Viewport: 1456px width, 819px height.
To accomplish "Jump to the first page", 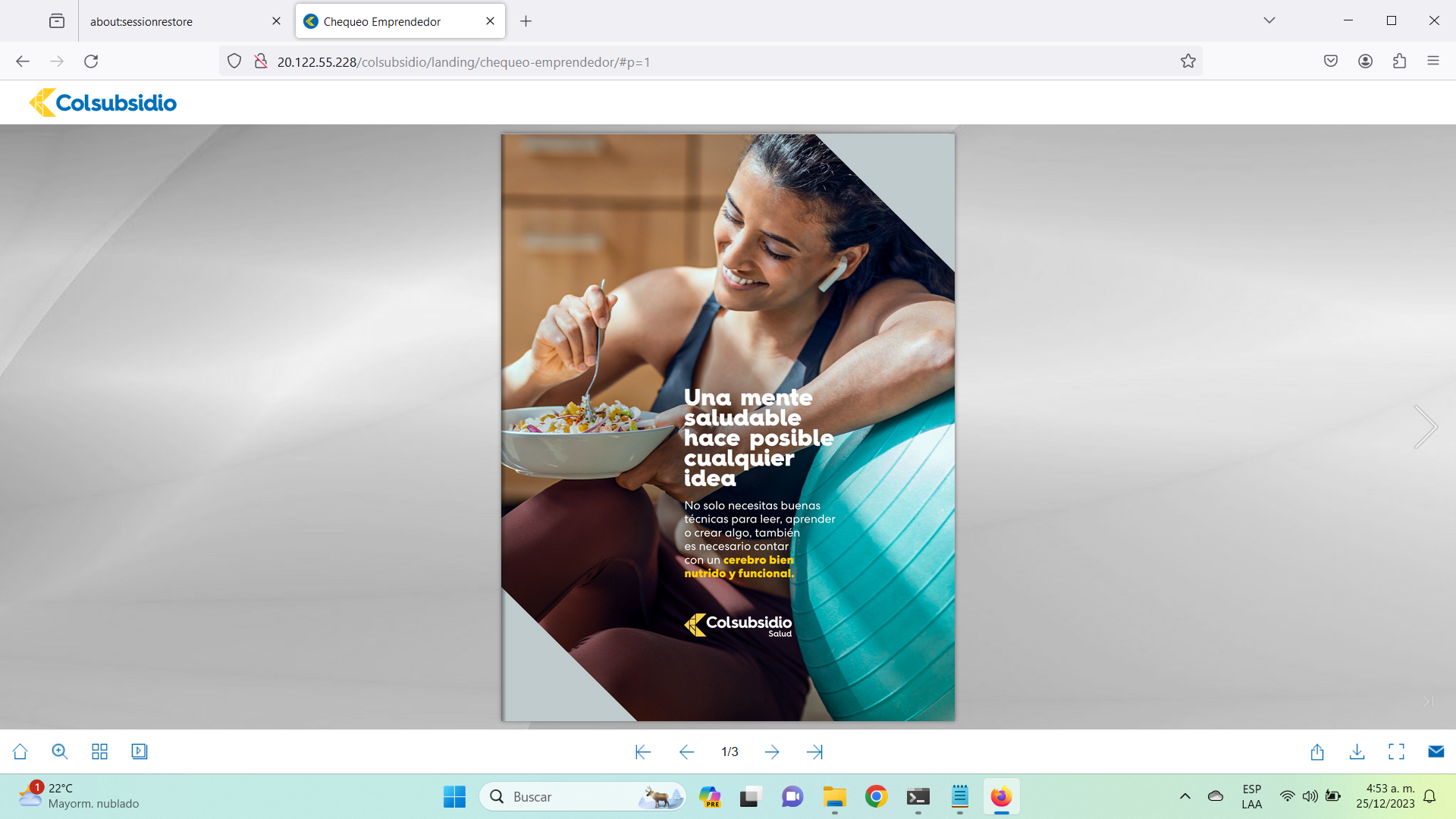I will tap(642, 752).
